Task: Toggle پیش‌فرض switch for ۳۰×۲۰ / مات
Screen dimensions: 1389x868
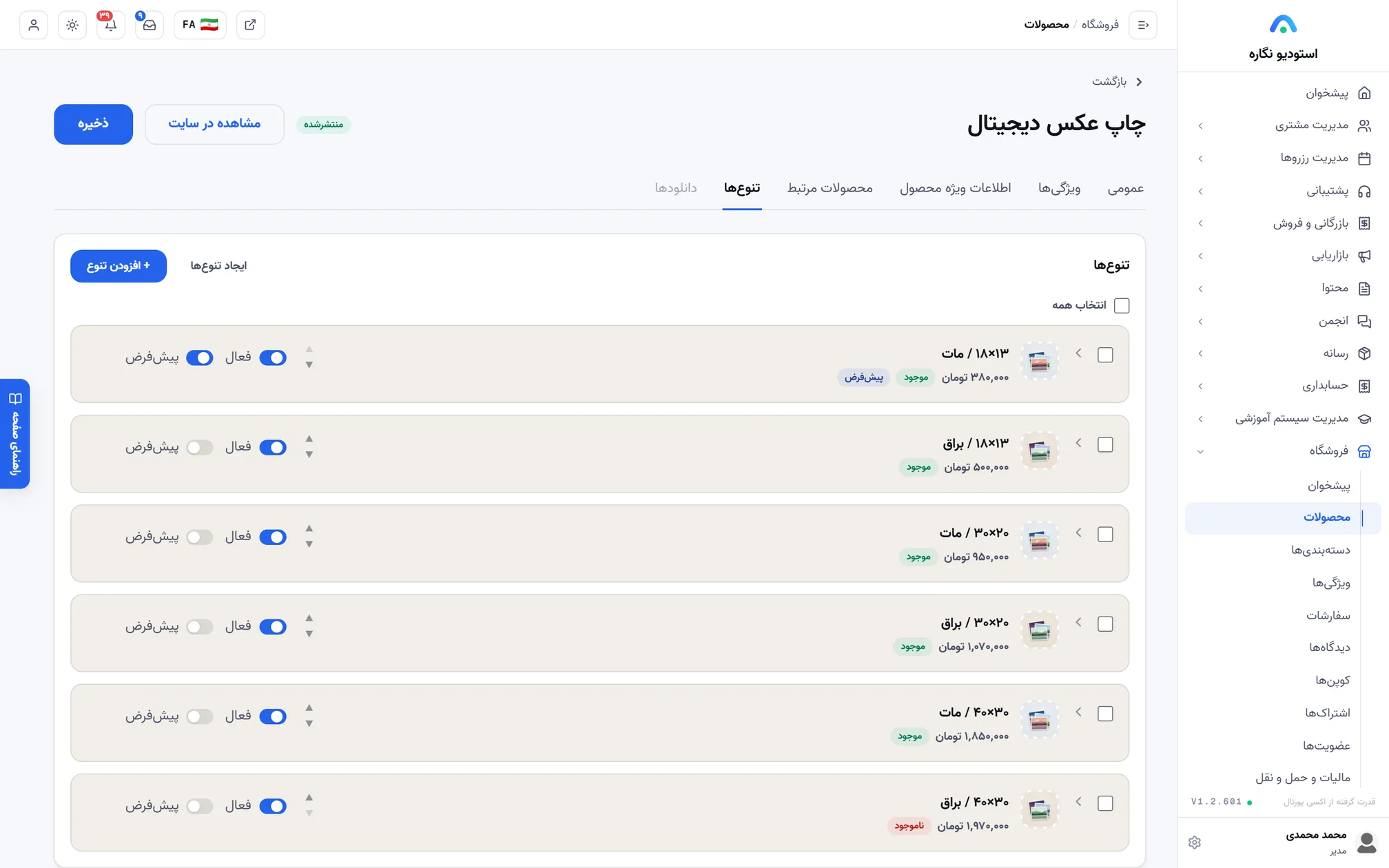Action: [200, 537]
